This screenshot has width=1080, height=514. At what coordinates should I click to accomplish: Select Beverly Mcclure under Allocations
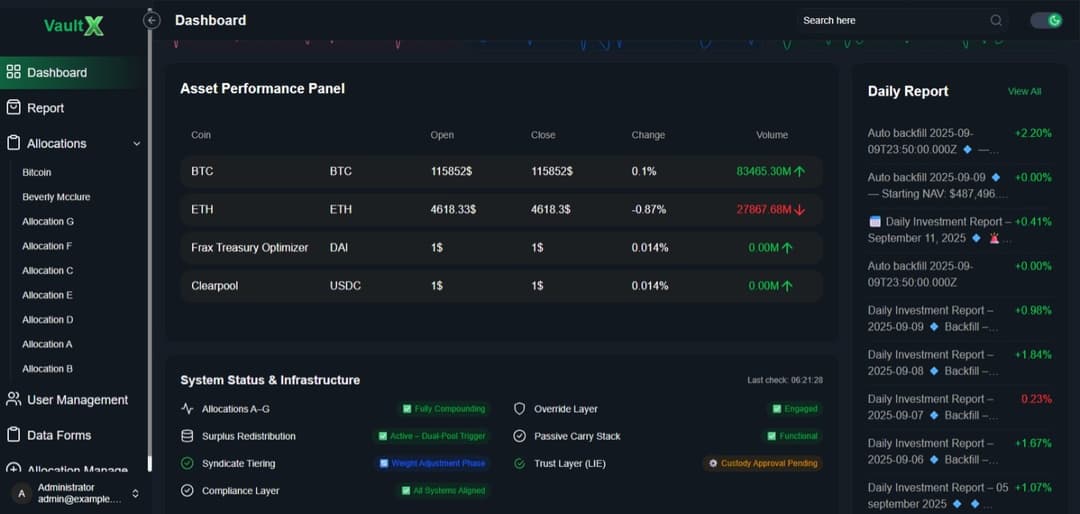click(x=56, y=197)
